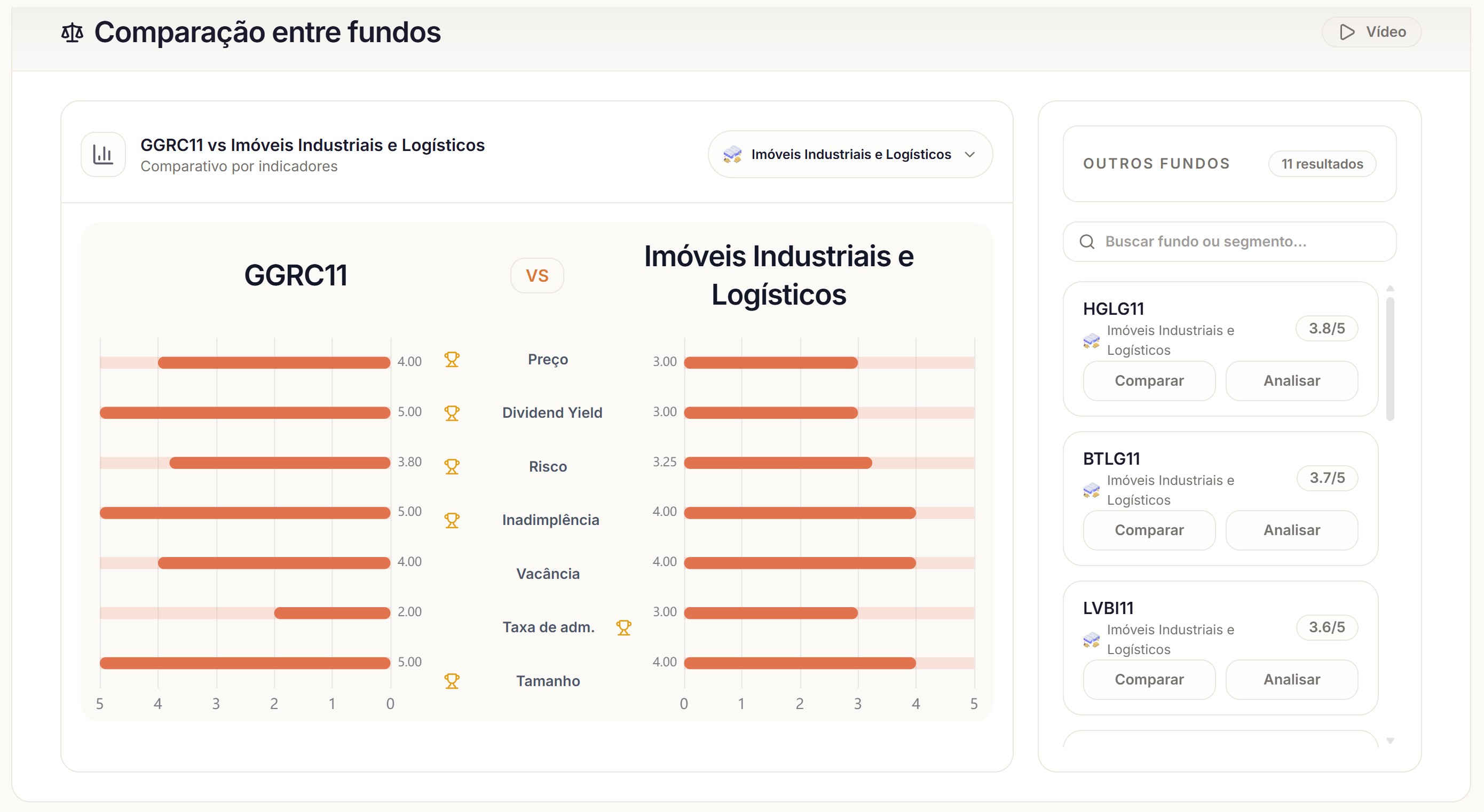Image resolution: width=1484 pixels, height=812 pixels.
Task: Click the trophy icon next to Dividend Yield
Action: (x=452, y=413)
